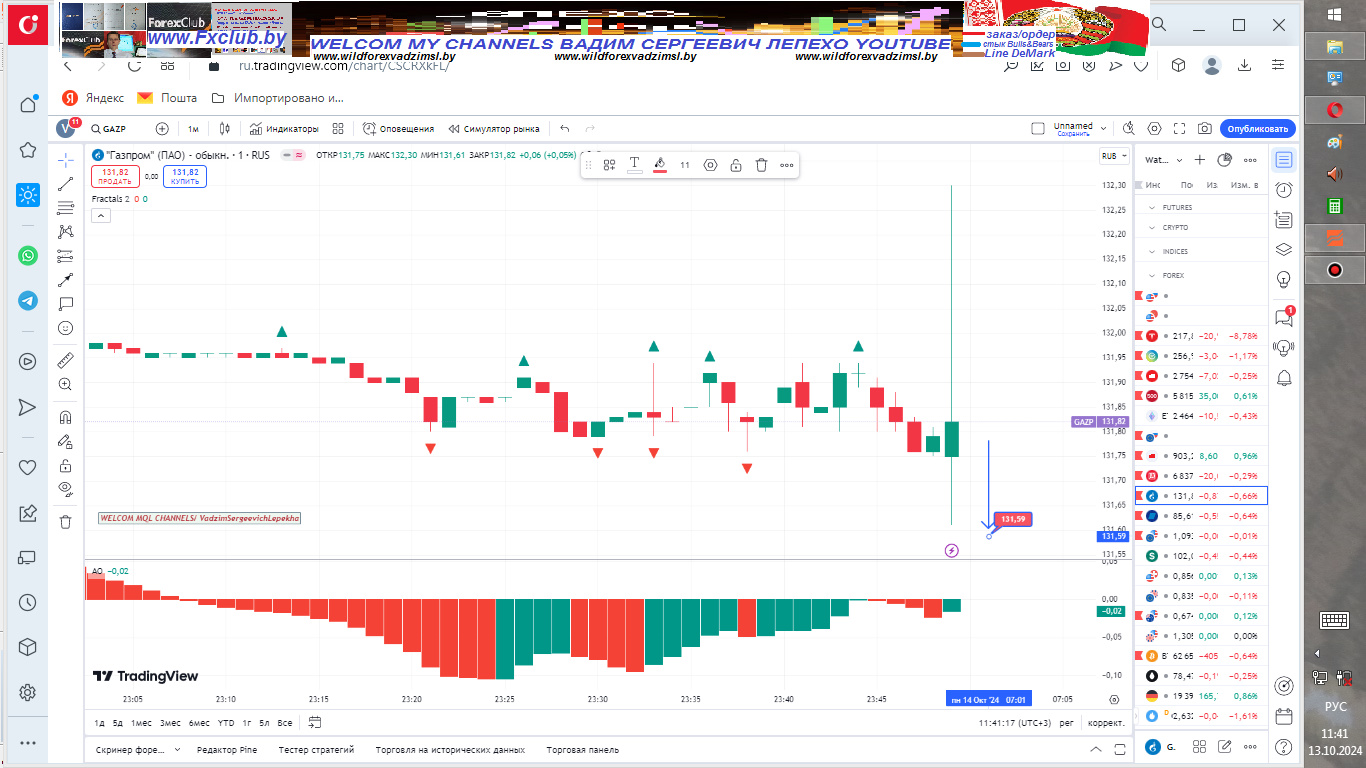Open the watchlist name dropdown

pos(1164,160)
